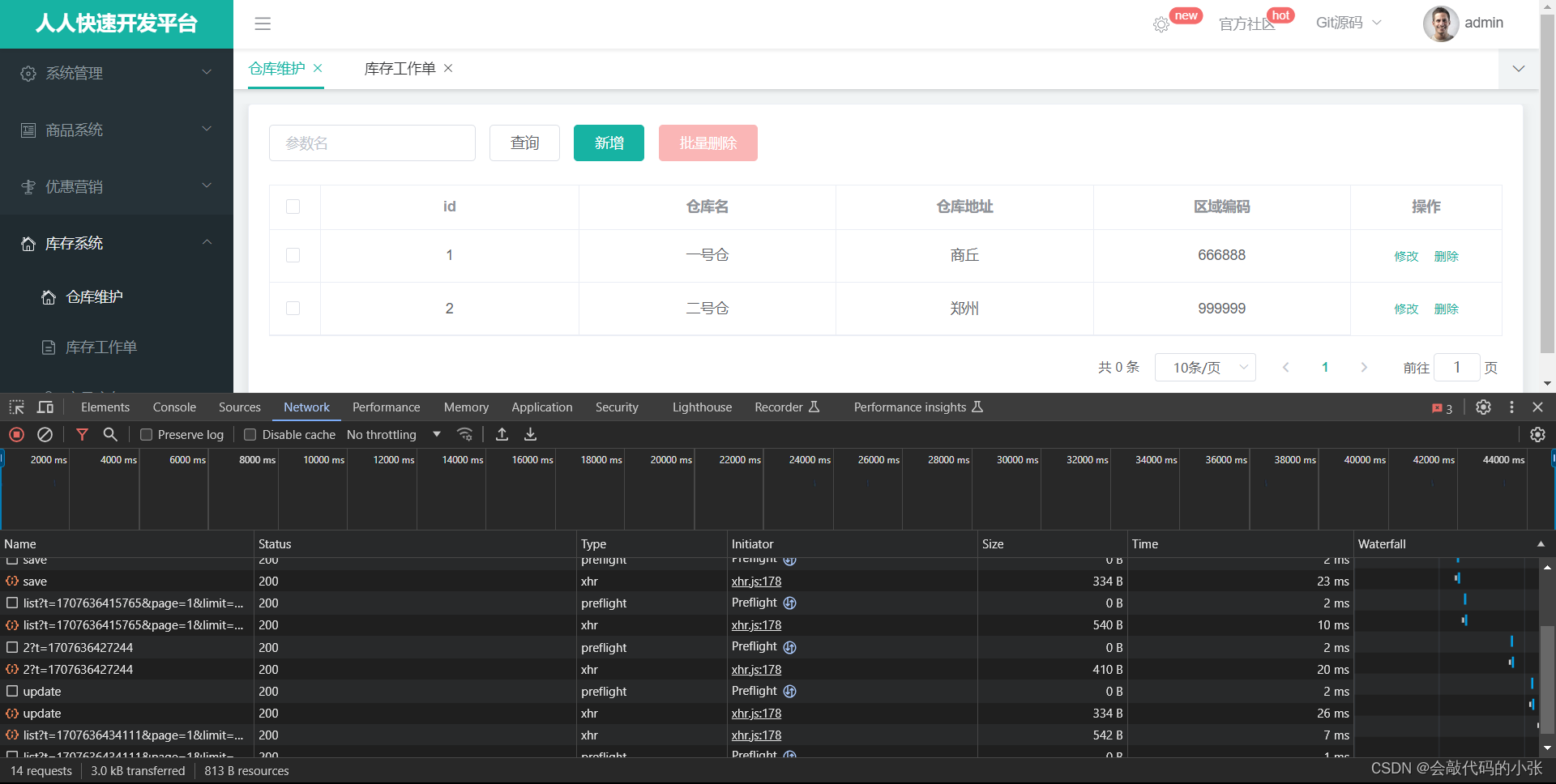Close the DevTools panel
This screenshot has height=784, width=1556.
coord(1538,407)
